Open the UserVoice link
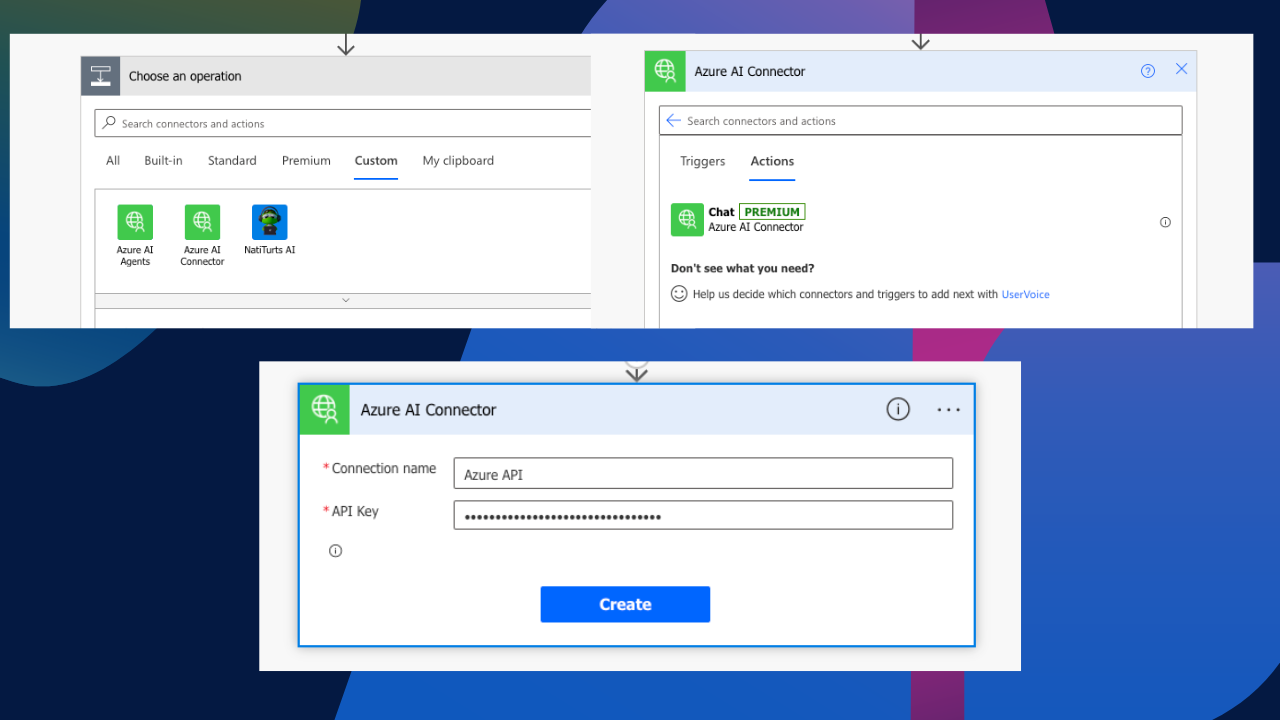The image size is (1280, 720). pyautogui.click(x=1025, y=294)
